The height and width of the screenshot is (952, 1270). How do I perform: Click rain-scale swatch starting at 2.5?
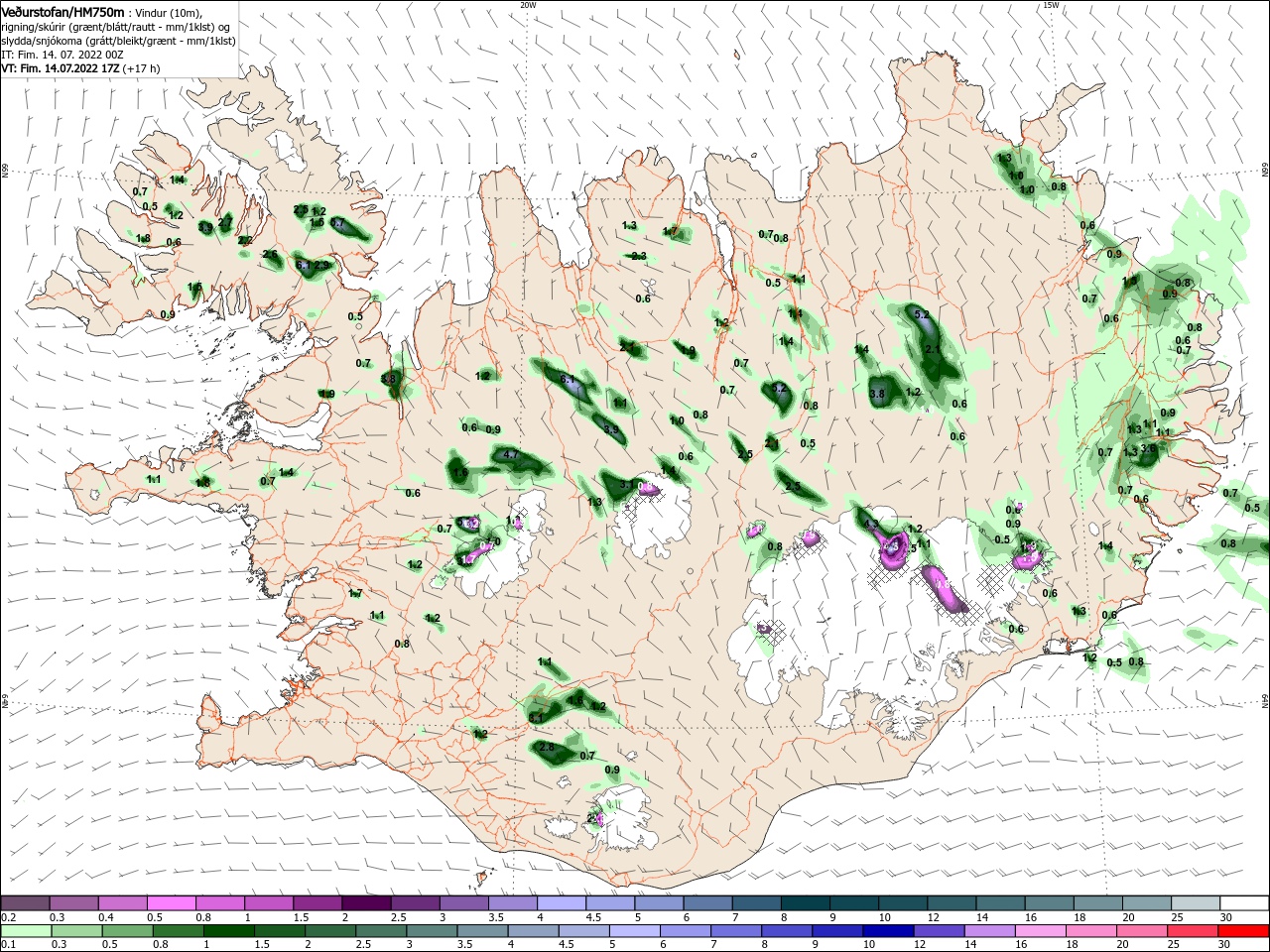[x=381, y=931]
